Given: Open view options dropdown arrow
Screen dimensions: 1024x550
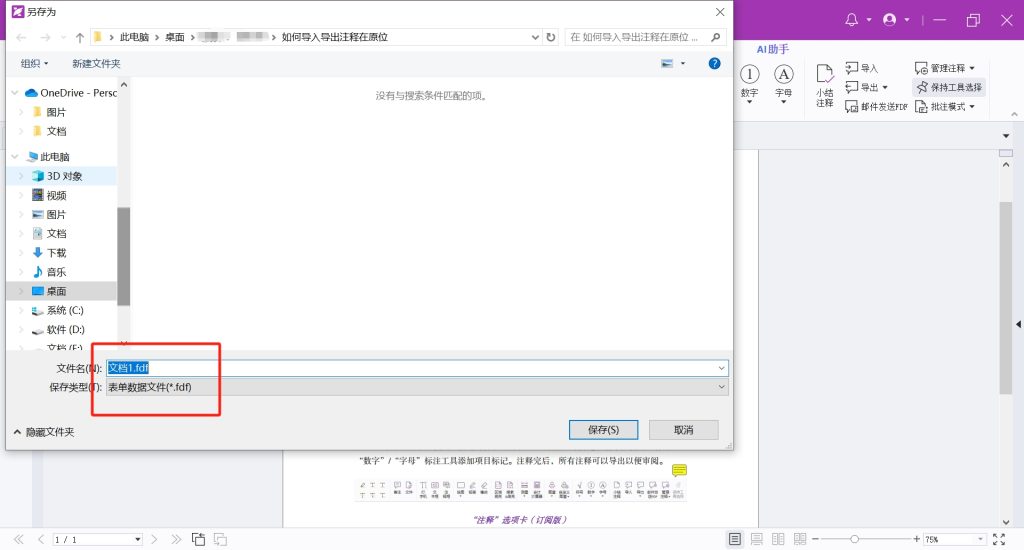Looking at the screenshot, I should (x=683, y=63).
